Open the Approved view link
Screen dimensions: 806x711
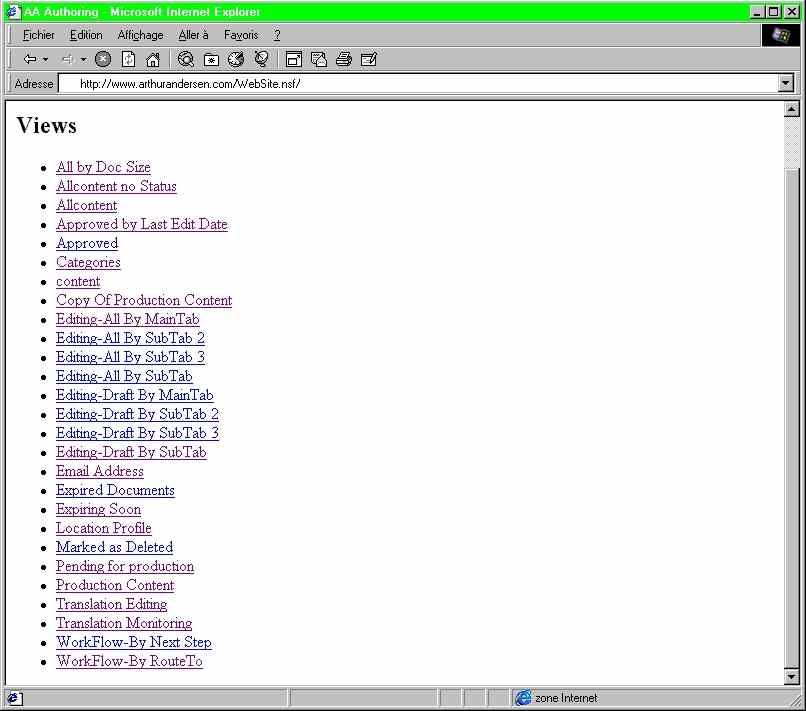point(87,243)
